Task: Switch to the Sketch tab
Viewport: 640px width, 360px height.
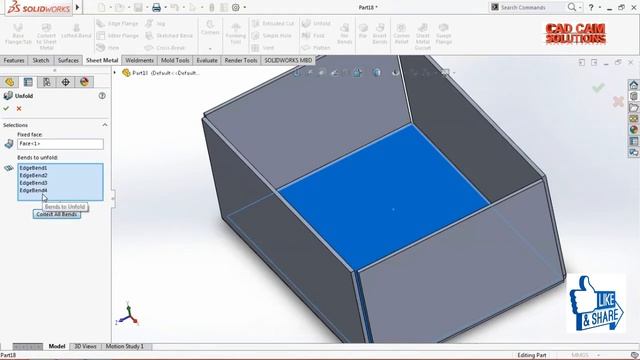Action: coord(41,60)
